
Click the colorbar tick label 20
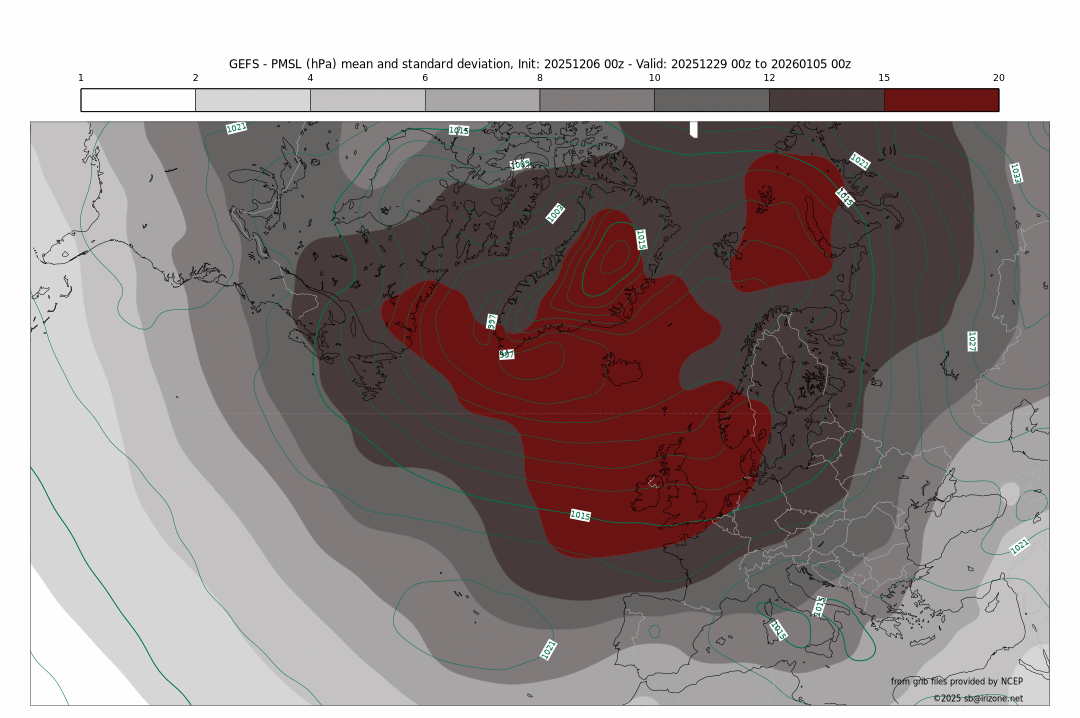click(x=998, y=78)
